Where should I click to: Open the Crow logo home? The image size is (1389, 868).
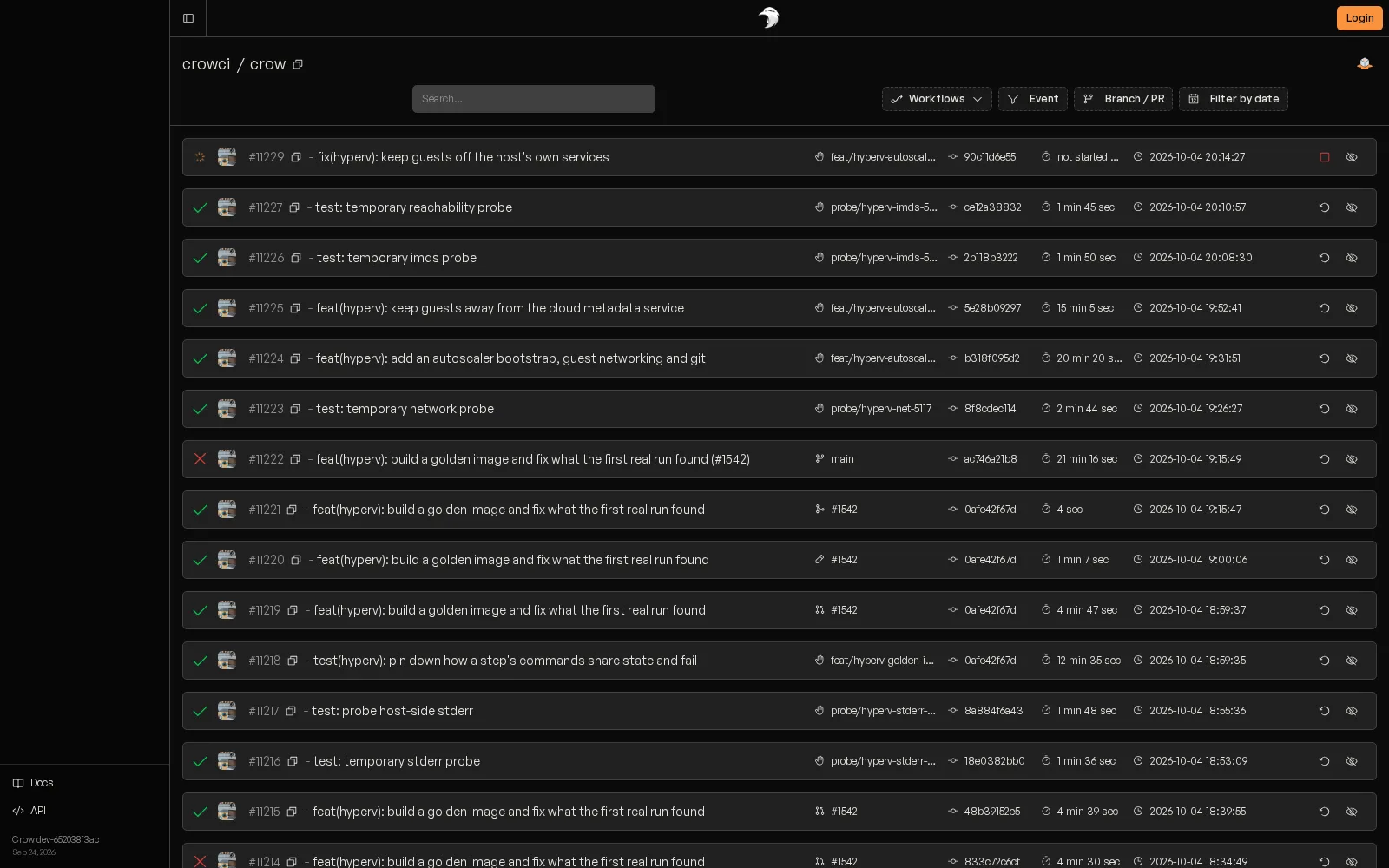tap(768, 17)
